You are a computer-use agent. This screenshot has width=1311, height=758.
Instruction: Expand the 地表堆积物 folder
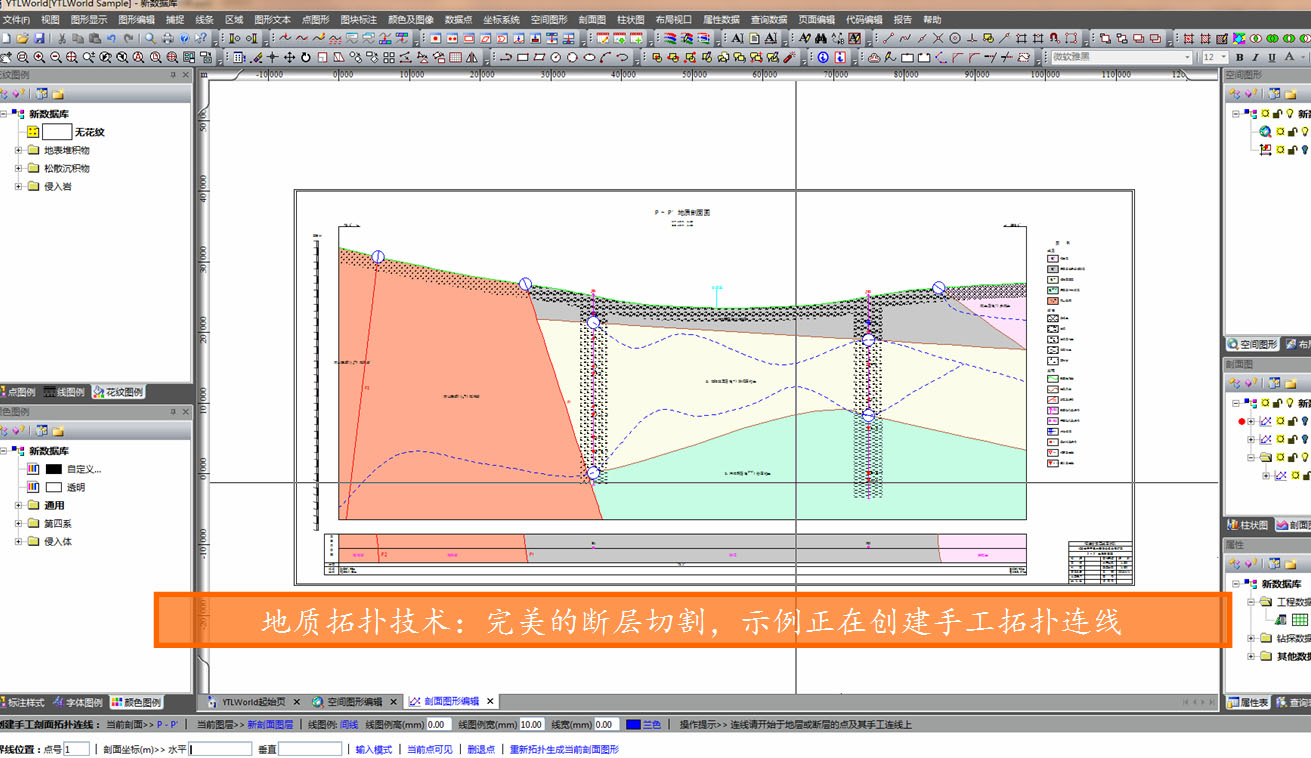click(18, 150)
